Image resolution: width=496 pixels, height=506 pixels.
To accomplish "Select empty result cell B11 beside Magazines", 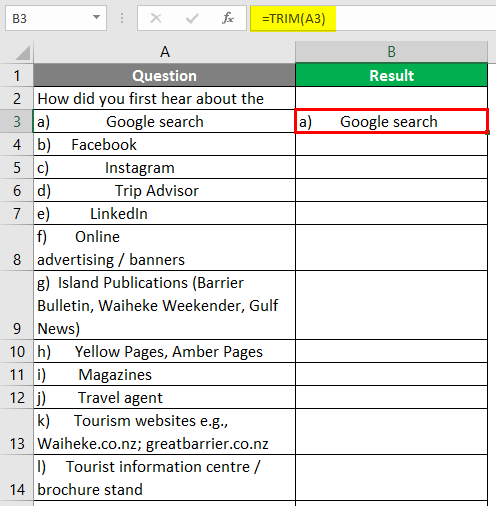I will click(x=391, y=374).
